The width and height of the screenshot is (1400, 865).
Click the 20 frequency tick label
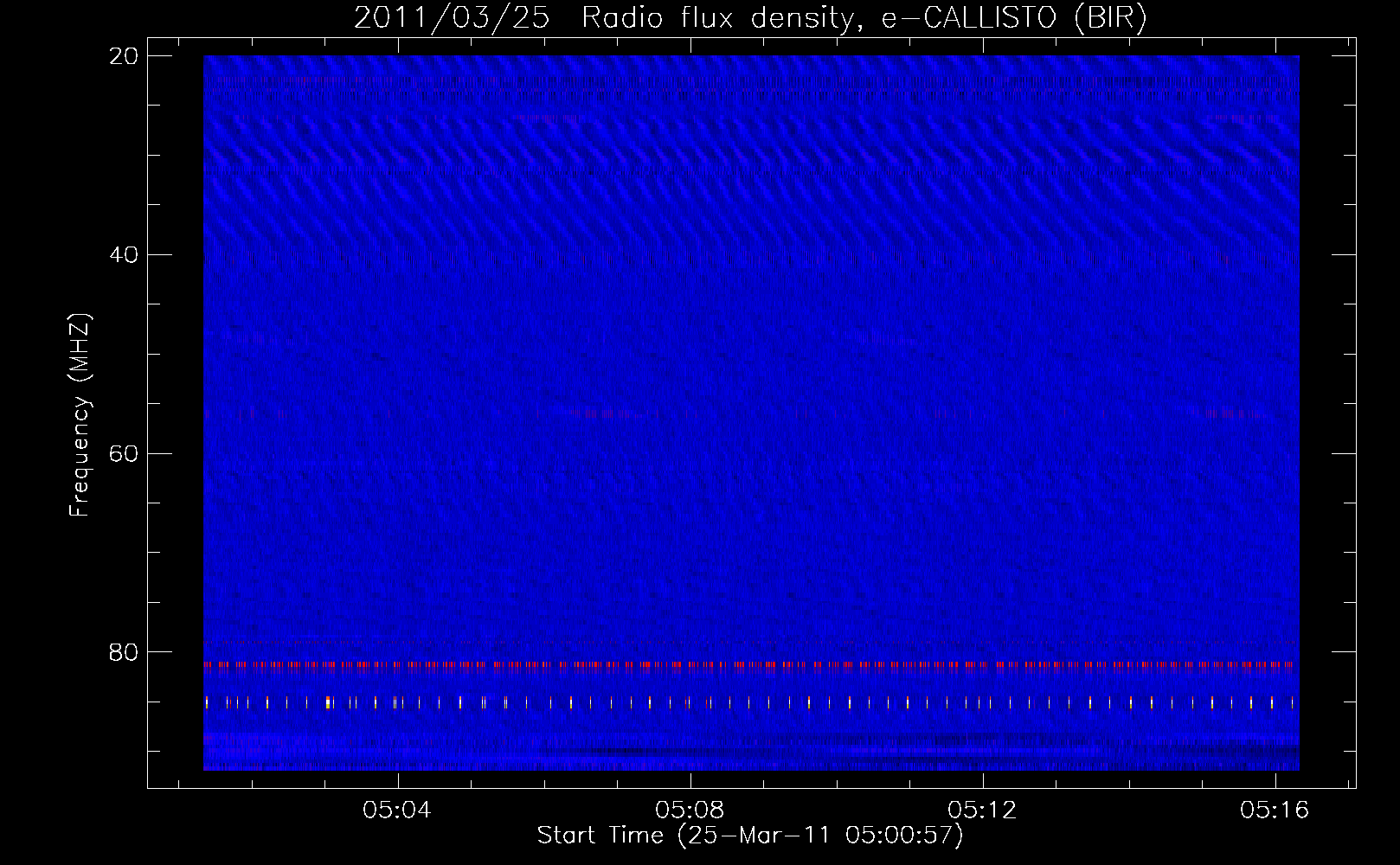(x=125, y=56)
